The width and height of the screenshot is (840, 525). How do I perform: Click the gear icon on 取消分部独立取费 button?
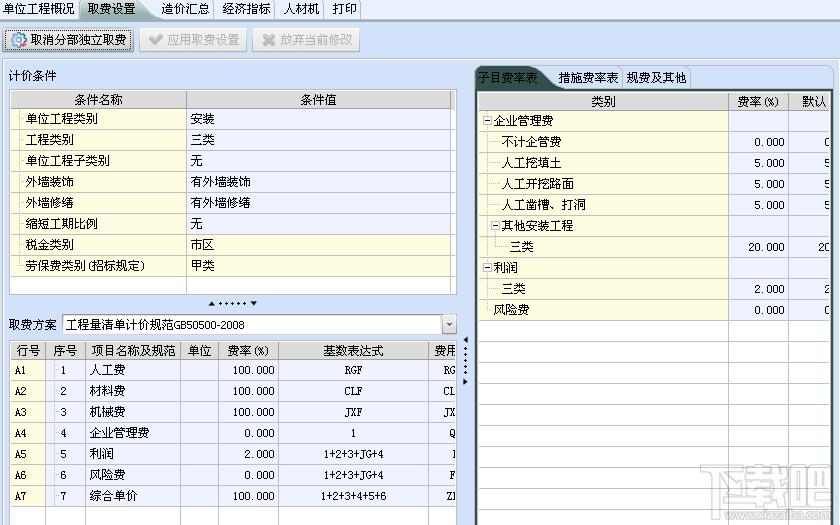pos(19,40)
